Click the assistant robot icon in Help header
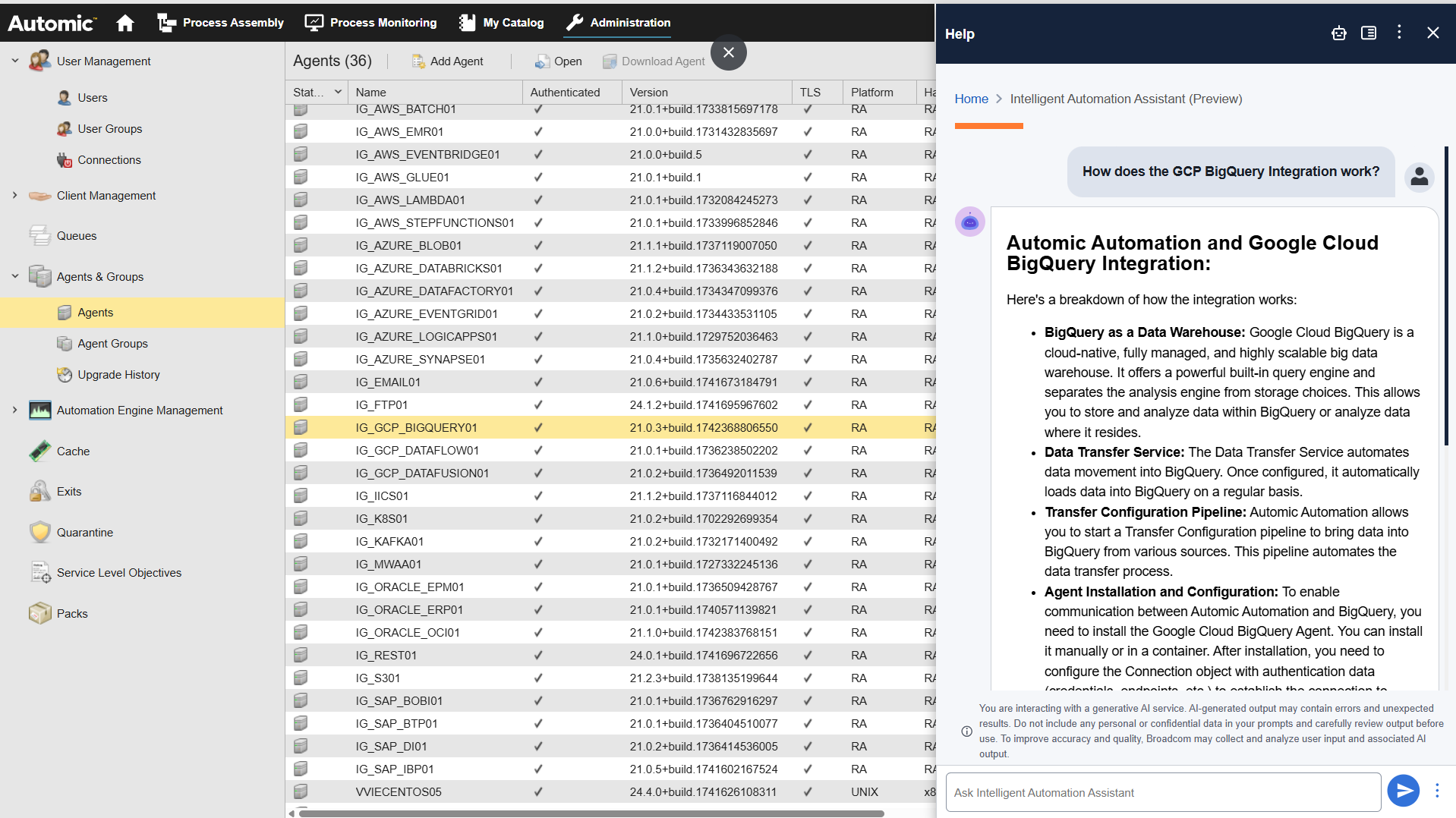Image resolution: width=1456 pixels, height=818 pixels. coord(1339,33)
